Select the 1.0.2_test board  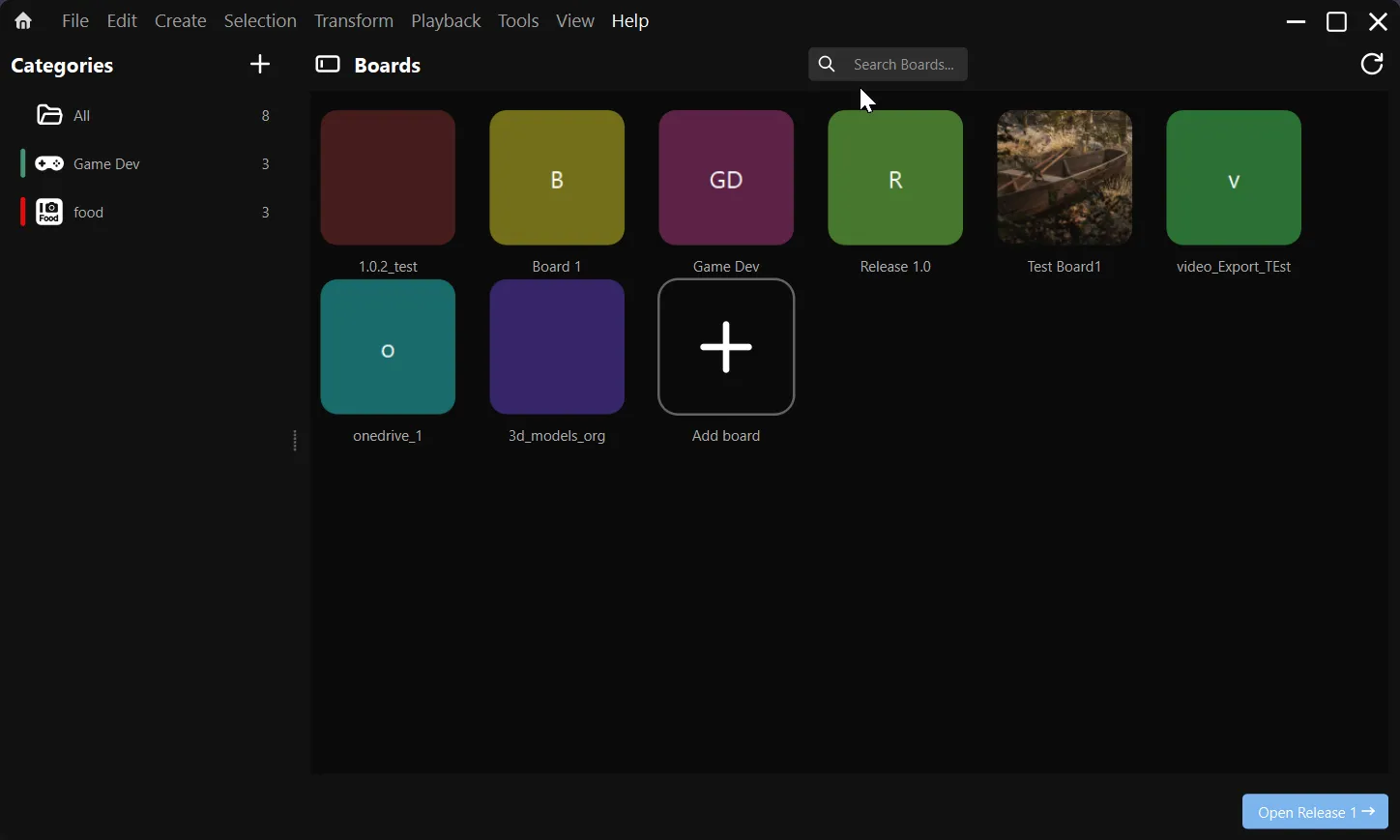[389, 179]
